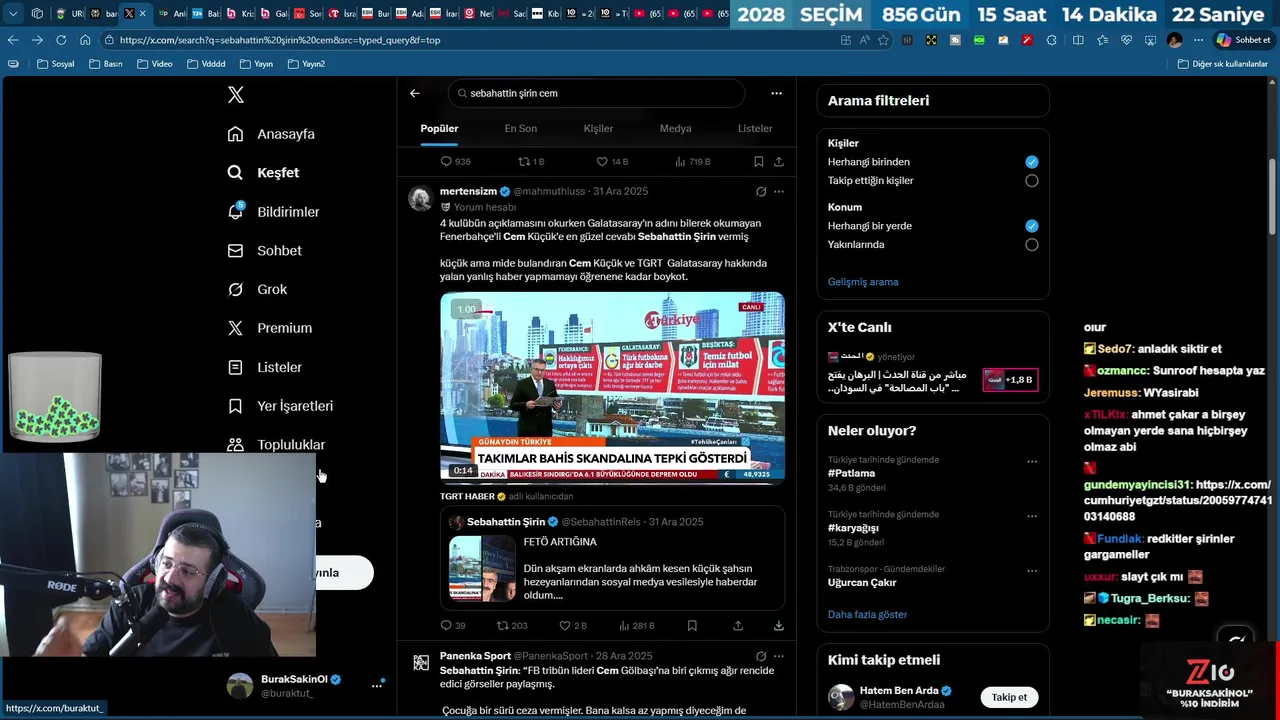Open Grok from sidebar
The image size is (1280, 720).
[x=257, y=290]
